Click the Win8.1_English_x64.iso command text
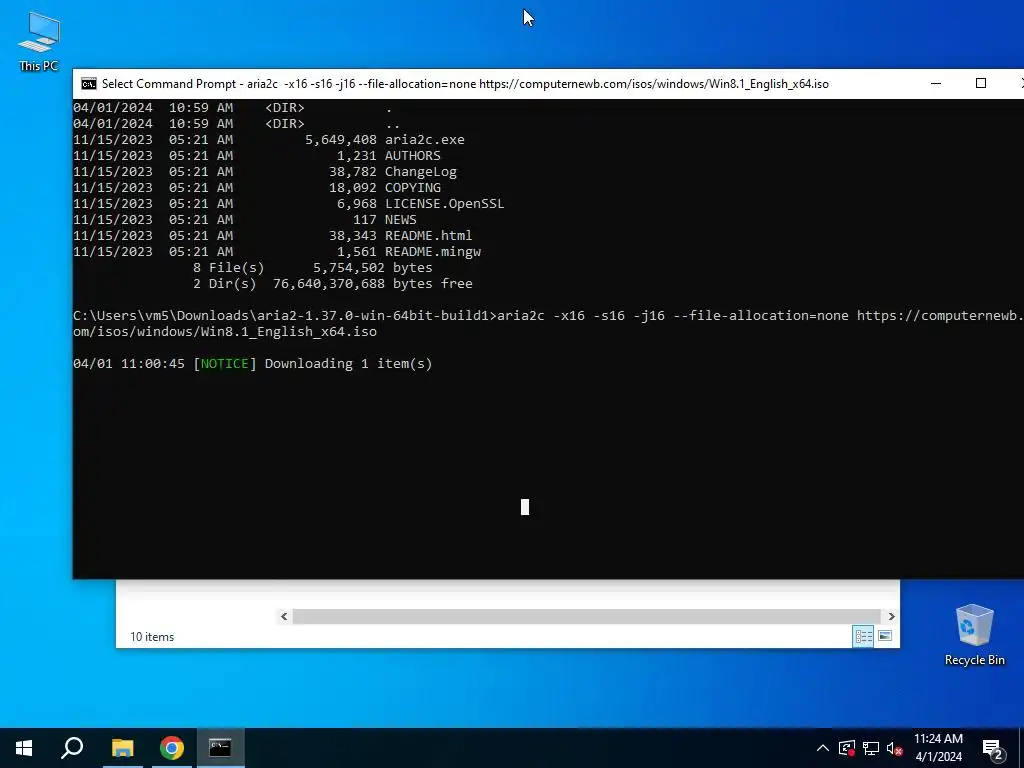This screenshot has width=1024, height=768. (289, 332)
